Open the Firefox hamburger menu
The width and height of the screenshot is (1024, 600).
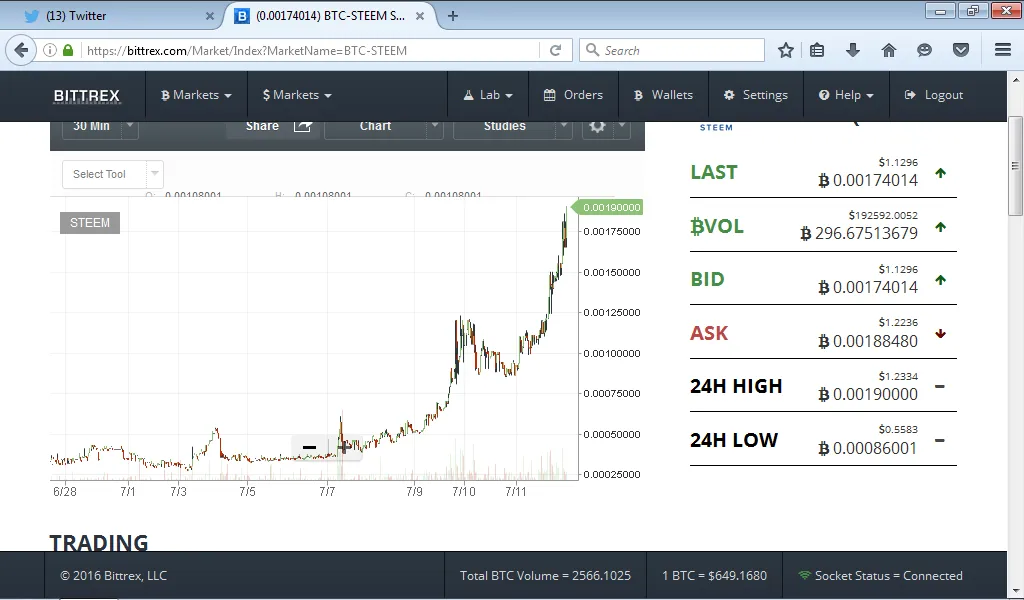point(1003,50)
